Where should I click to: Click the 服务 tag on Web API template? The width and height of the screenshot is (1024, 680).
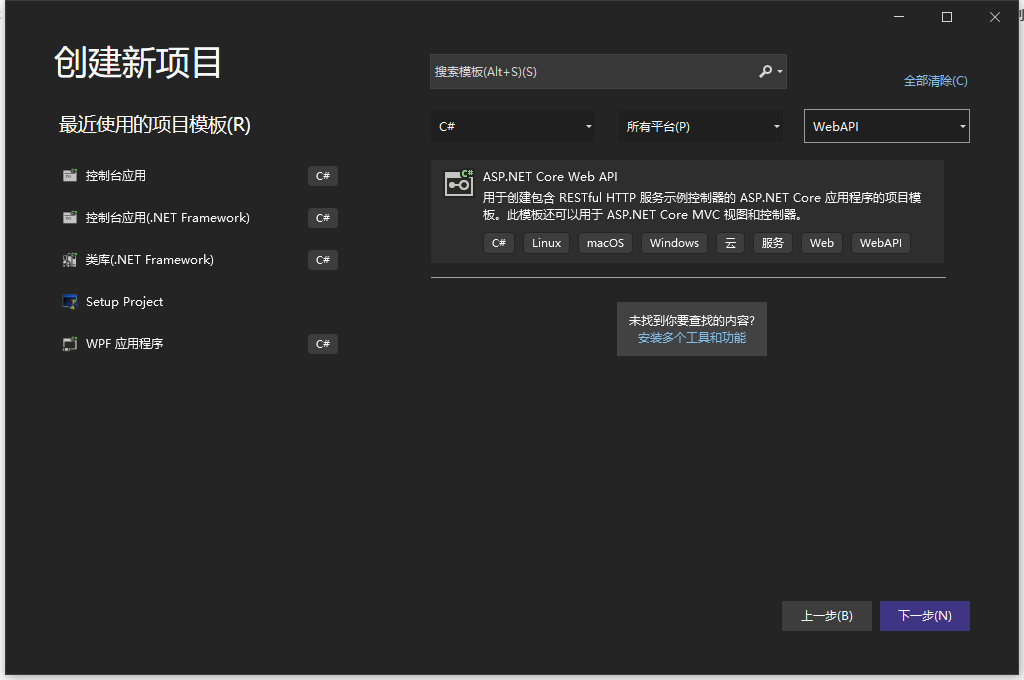coord(773,243)
